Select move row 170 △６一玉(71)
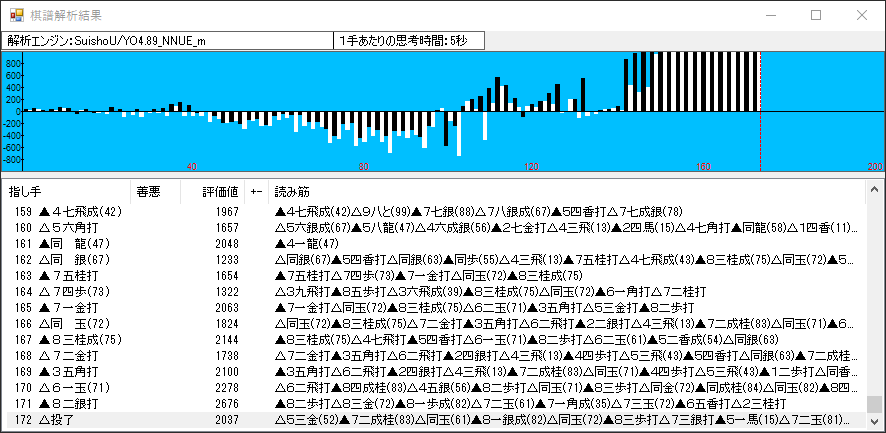 pos(434,387)
